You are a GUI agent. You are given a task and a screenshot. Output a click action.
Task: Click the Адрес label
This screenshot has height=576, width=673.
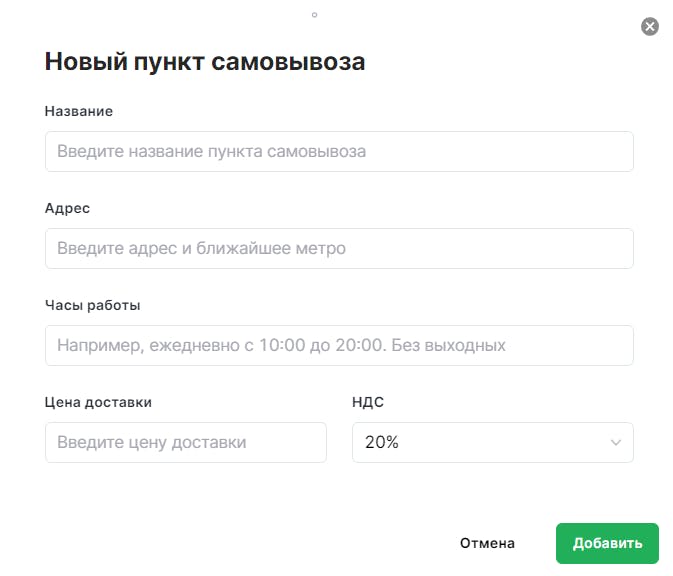pos(67,209)
